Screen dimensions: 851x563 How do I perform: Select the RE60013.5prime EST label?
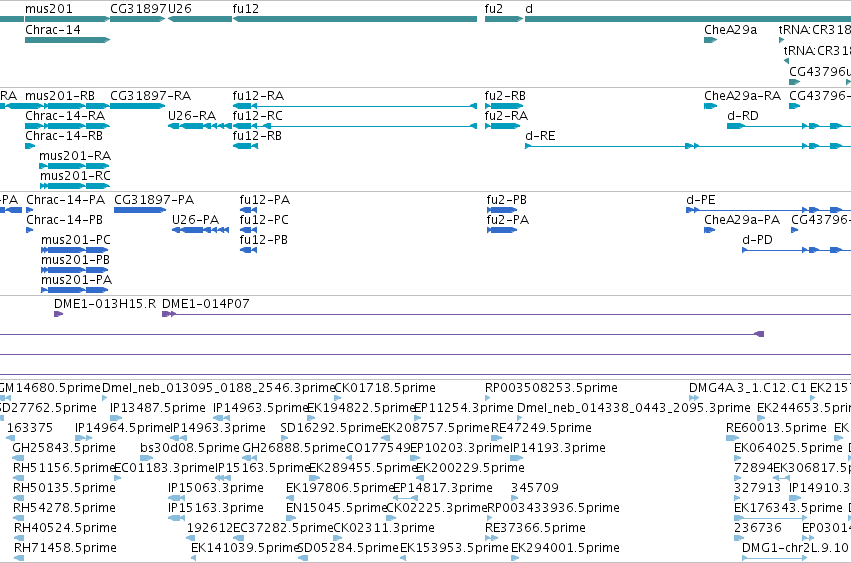click(x=776, y=428)
